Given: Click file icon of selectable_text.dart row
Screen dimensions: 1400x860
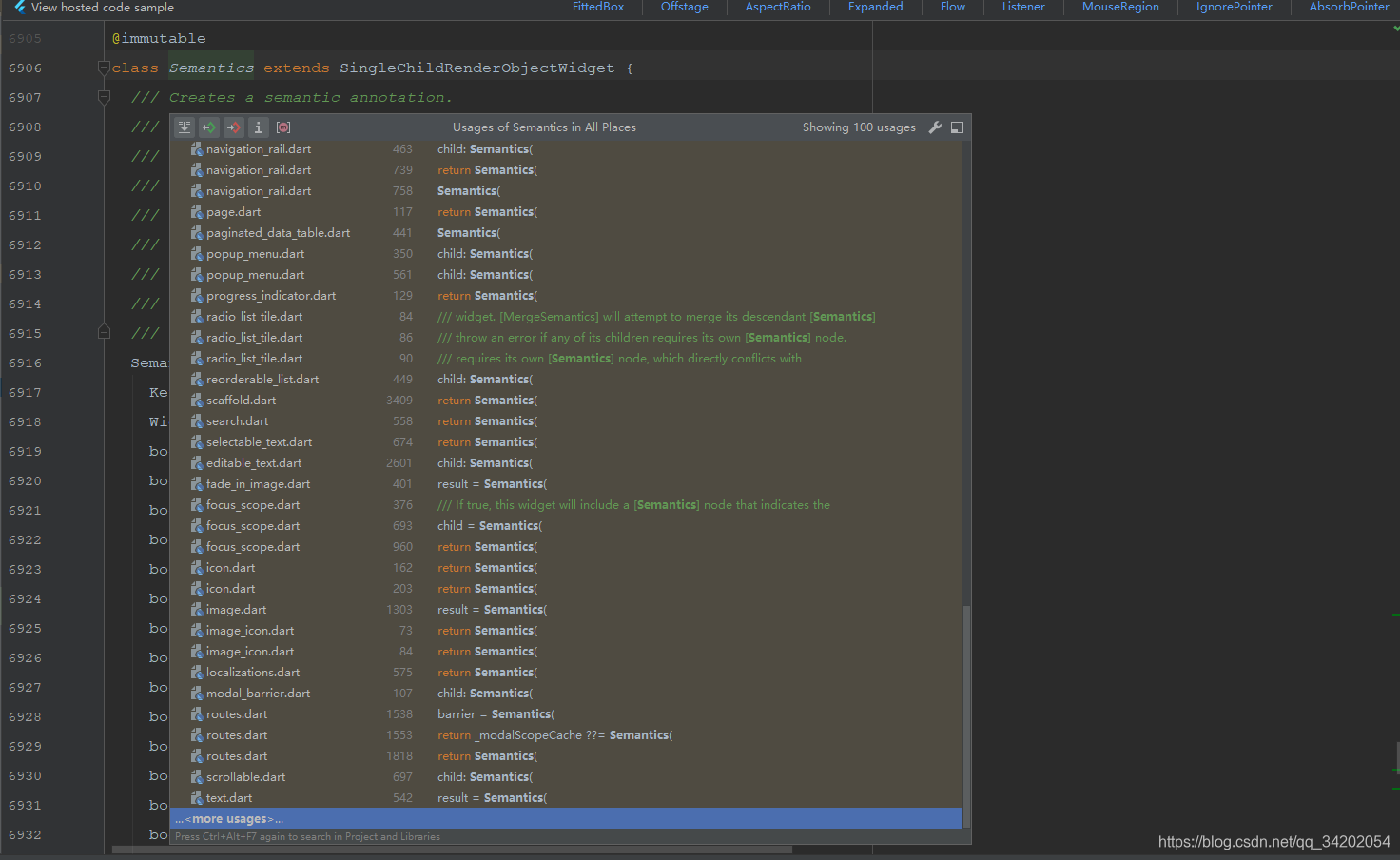Looking at the screenshot, I should click(x=197, y=442).
